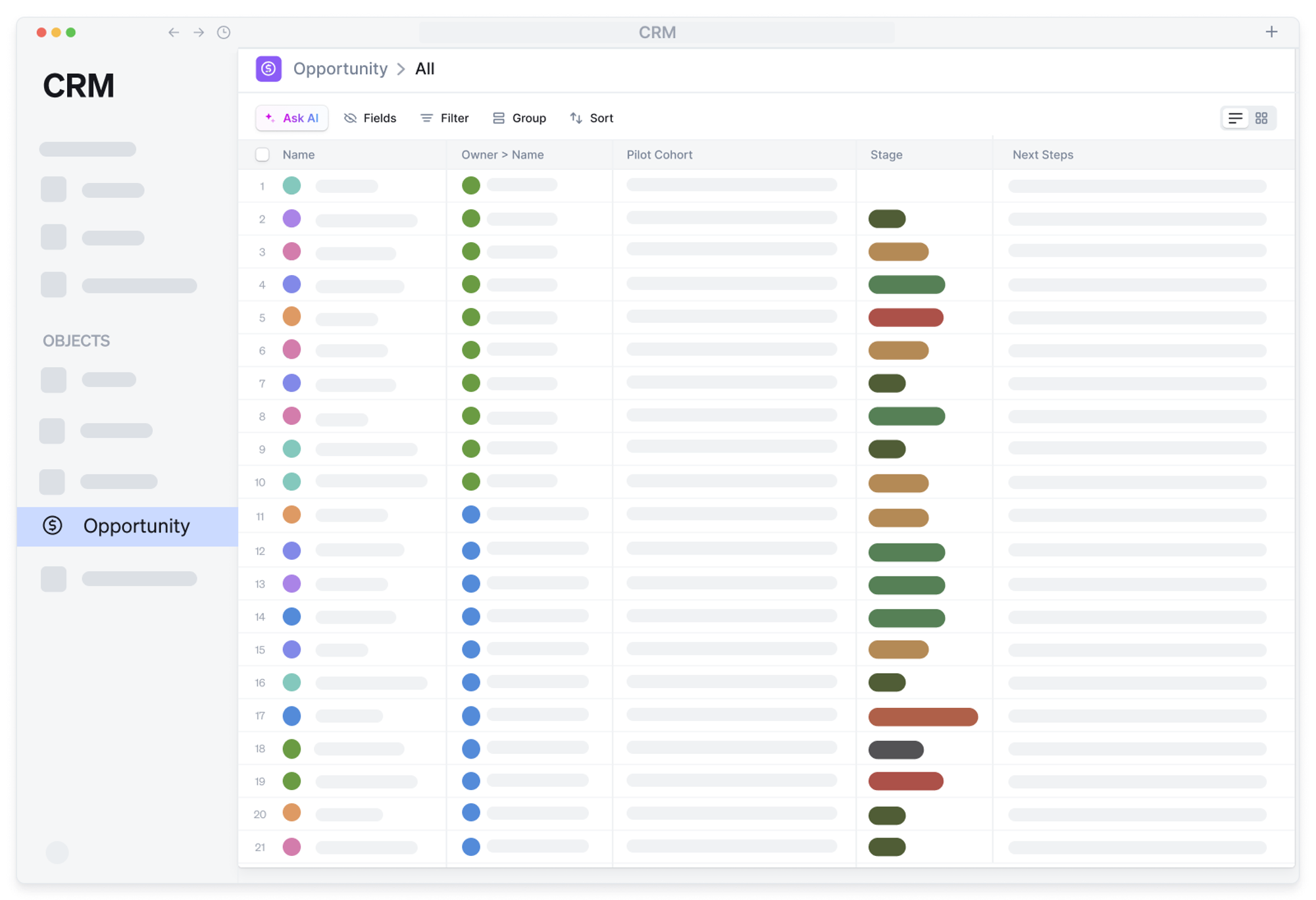Viewport: 1316px width, 900px height.
Task: Tick the select-all checkbox next to Name
Action: coord(263,155)
